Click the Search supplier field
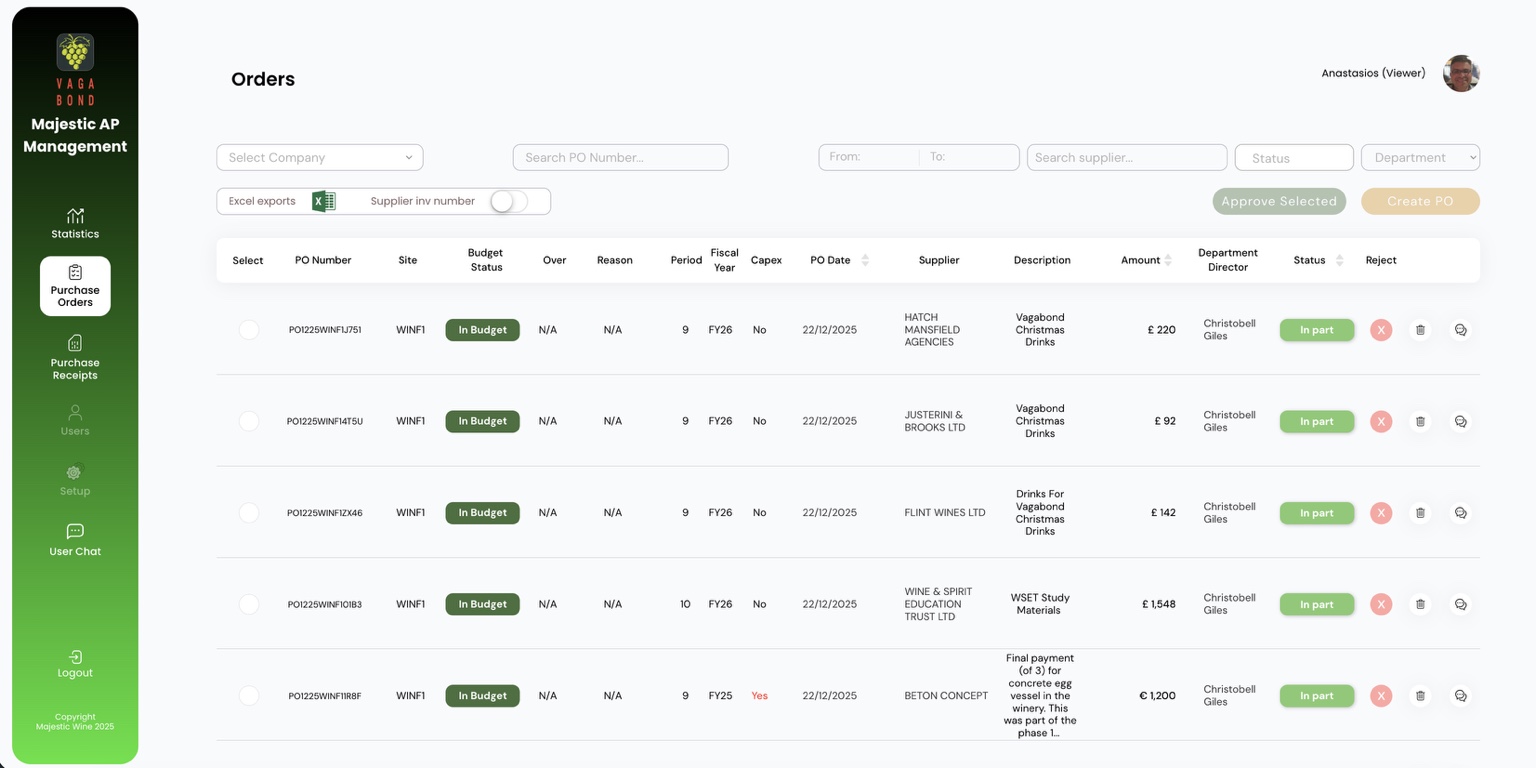The width and height of the screenshot is (1536, 768). (x=1127, y=157)
